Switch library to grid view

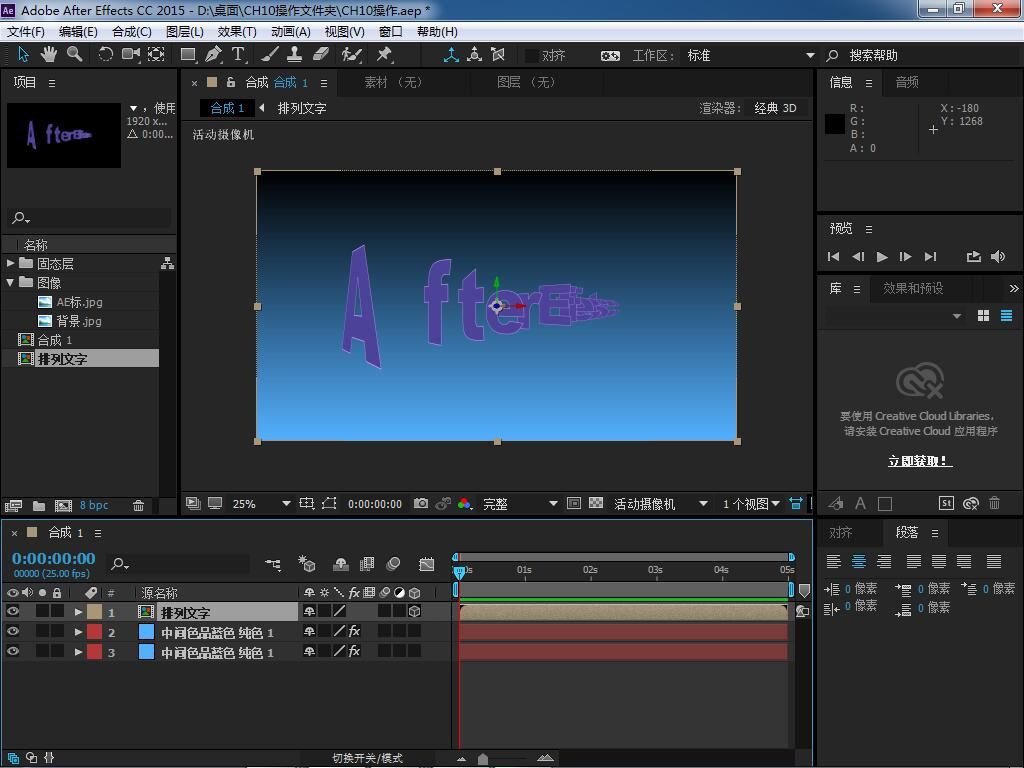point(984,316)
